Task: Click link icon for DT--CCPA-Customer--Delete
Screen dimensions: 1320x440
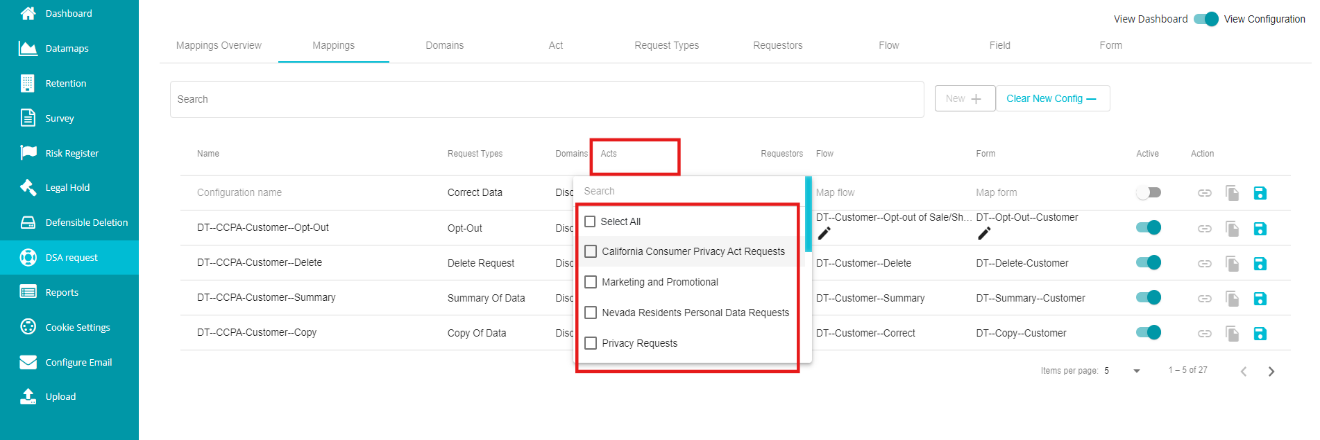Action: pyautogui.click(x=1205, y=264)
